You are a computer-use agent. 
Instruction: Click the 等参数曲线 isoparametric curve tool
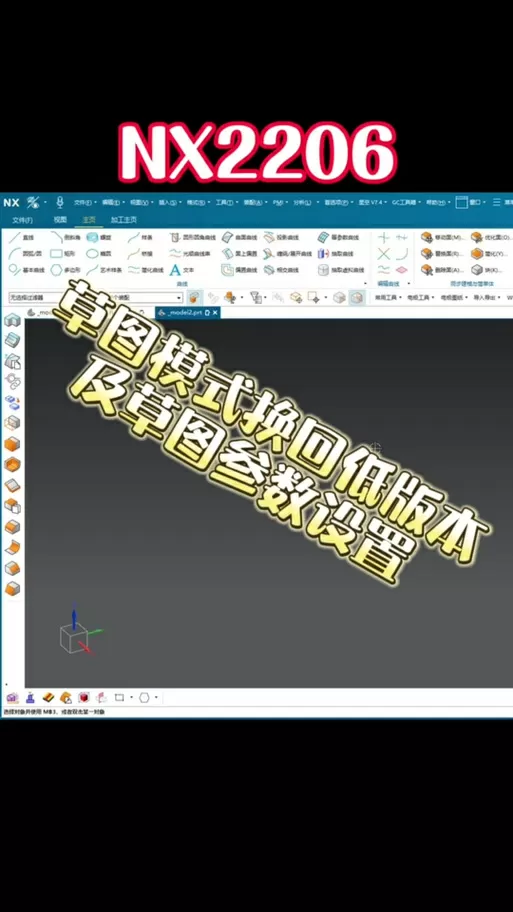click(x=339, y=237)
